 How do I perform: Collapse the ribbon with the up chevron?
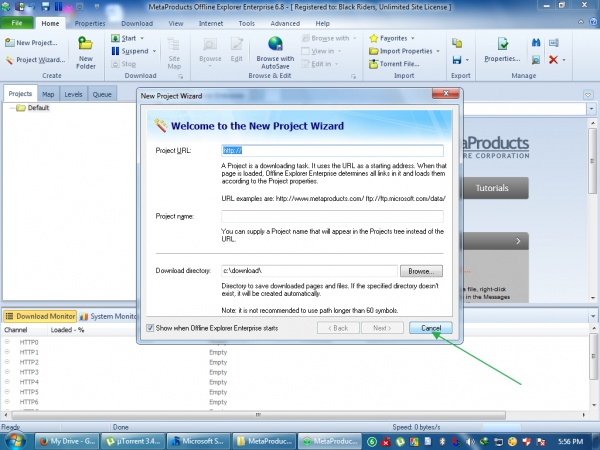[581, 22]
